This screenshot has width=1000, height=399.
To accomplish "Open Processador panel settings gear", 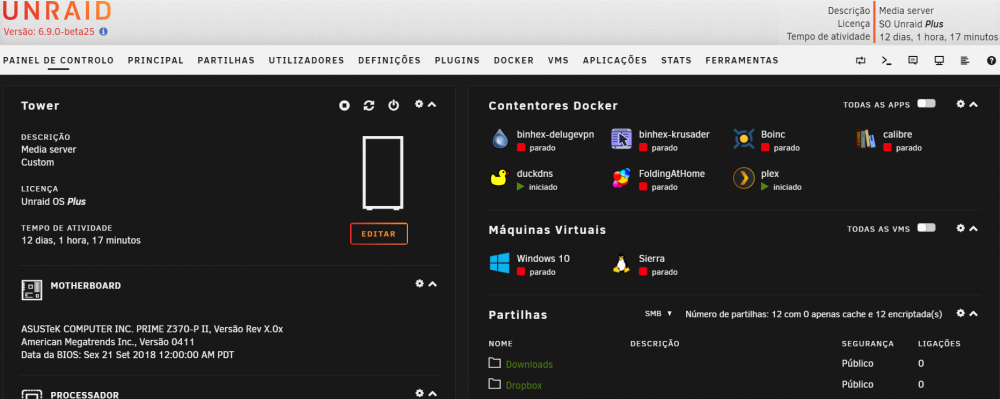I will tap(419, 393).
